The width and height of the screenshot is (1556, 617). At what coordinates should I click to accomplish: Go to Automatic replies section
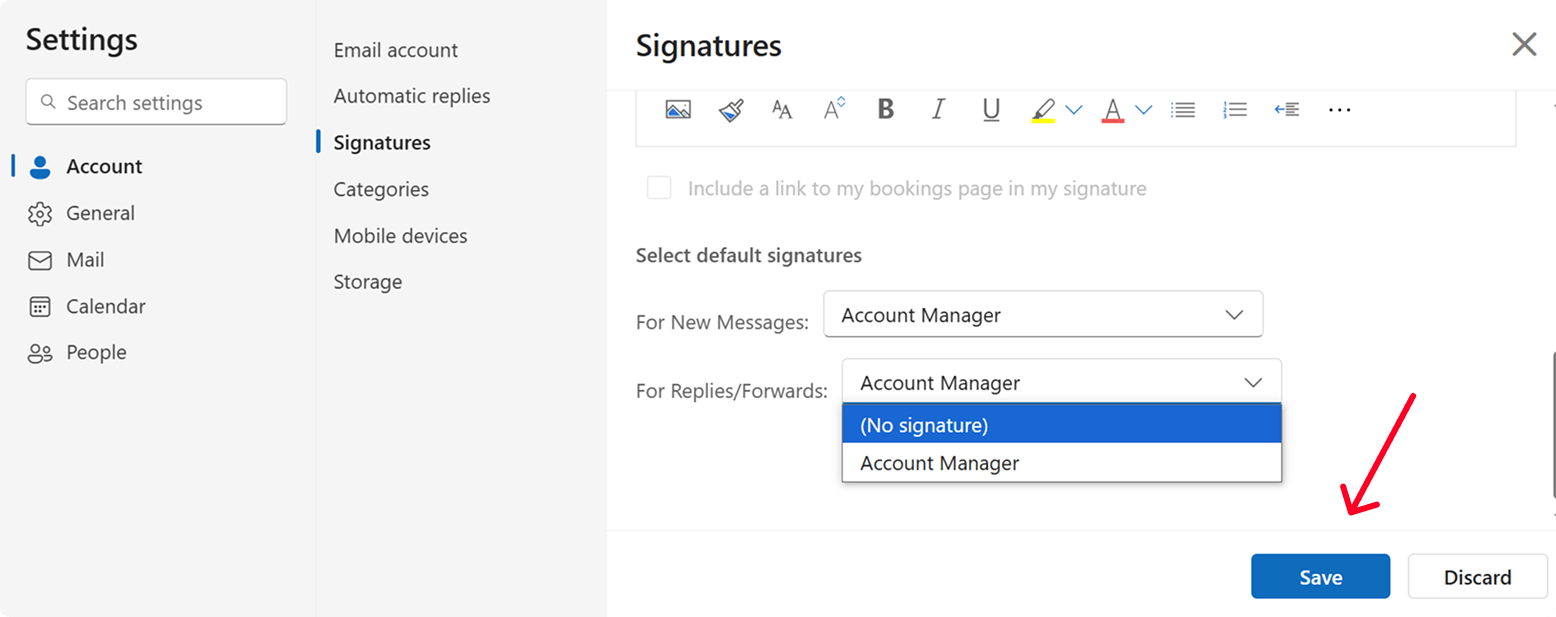click(x=412, y=96)
